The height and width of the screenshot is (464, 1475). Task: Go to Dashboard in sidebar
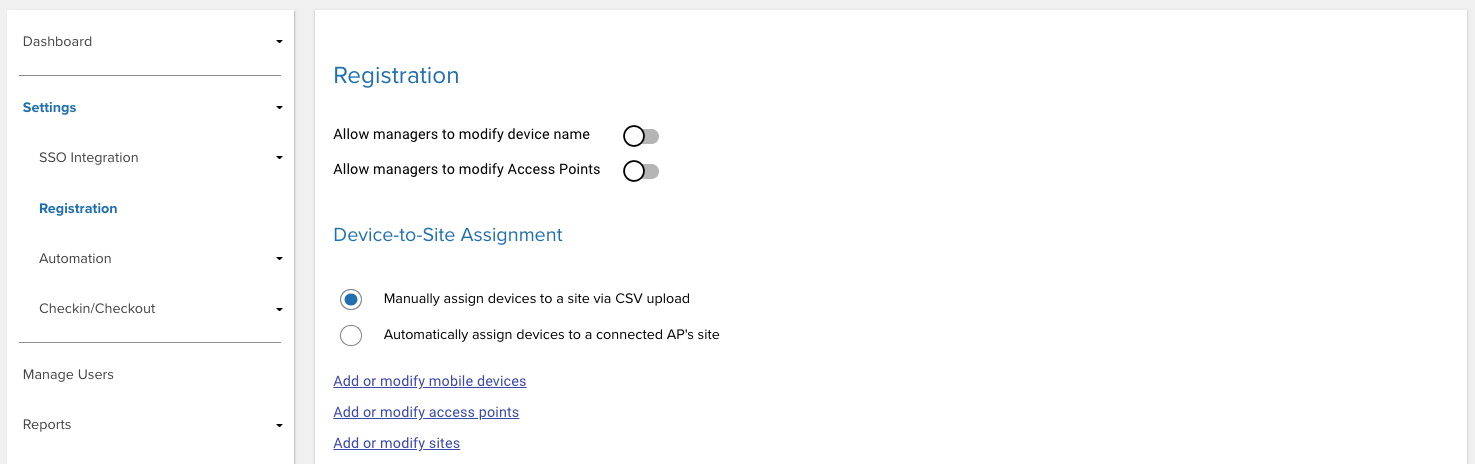tap(57, 42)
